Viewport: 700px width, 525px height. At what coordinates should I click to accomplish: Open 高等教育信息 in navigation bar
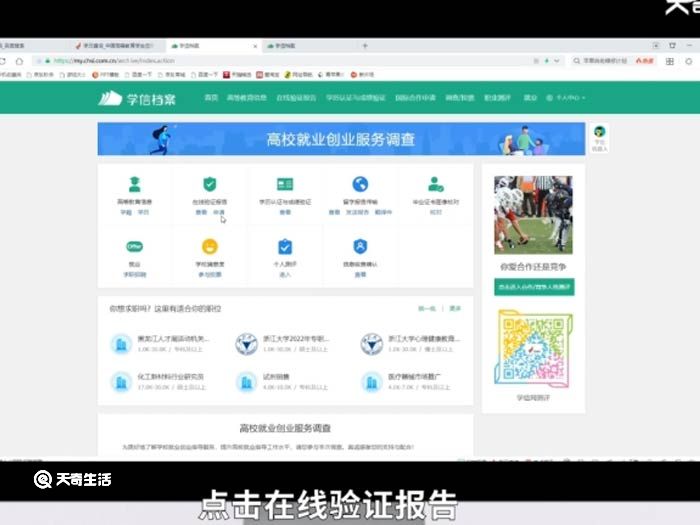click(x=246, y=98)
